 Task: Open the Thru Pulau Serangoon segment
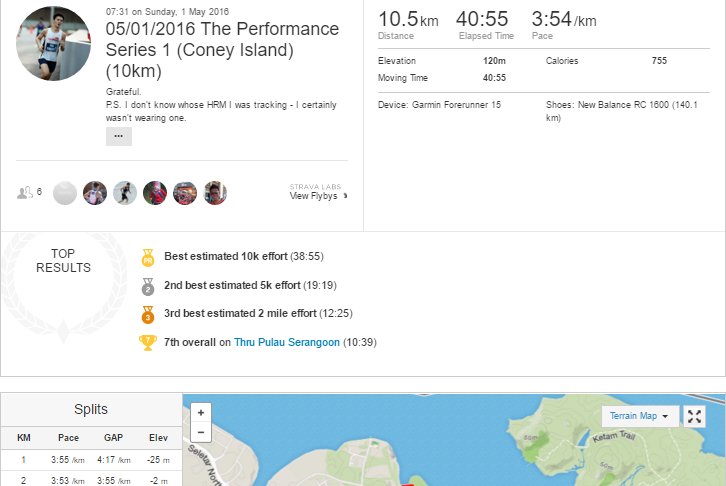coord(287,343)
